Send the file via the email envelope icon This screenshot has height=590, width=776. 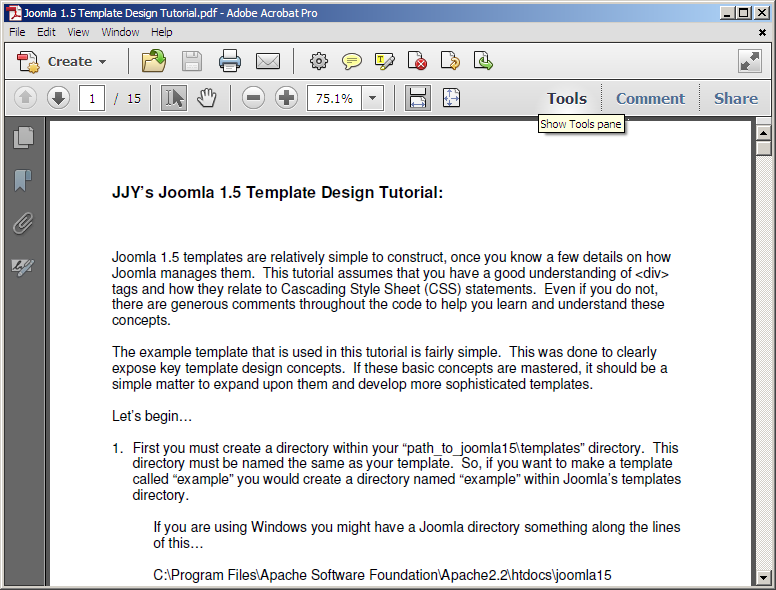[268, 61]
